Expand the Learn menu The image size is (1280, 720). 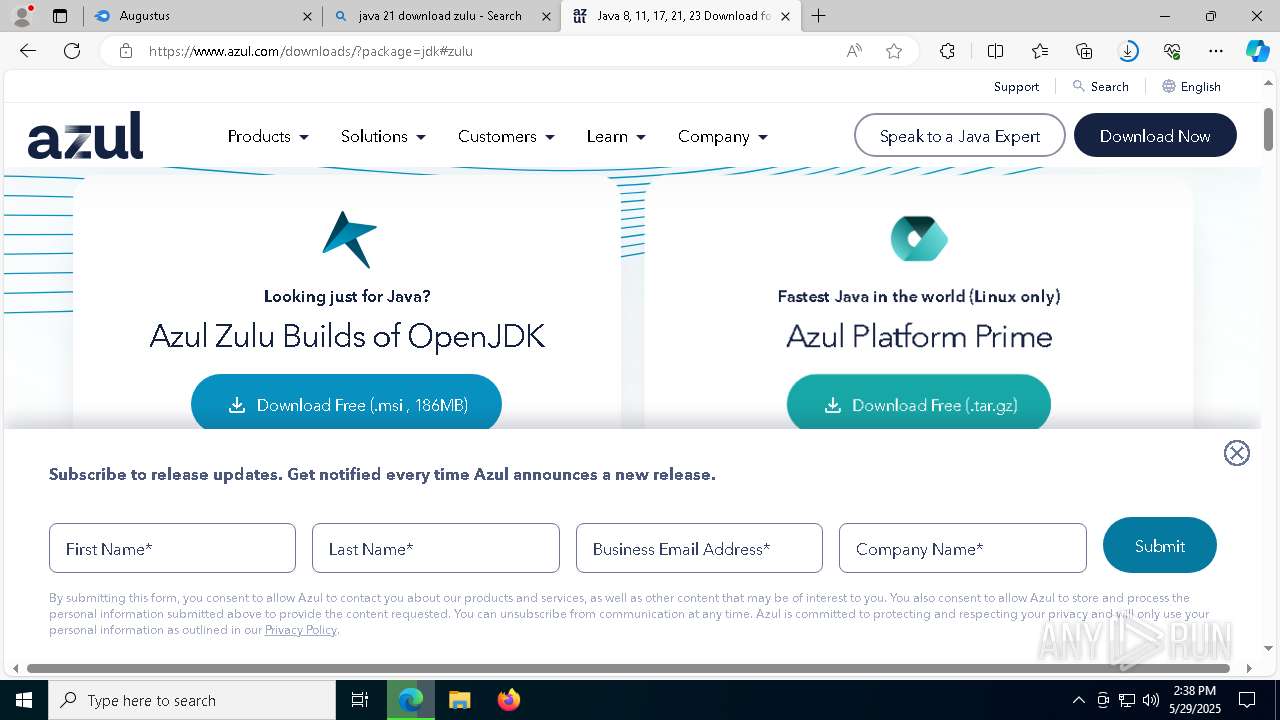tap(616, 136)
